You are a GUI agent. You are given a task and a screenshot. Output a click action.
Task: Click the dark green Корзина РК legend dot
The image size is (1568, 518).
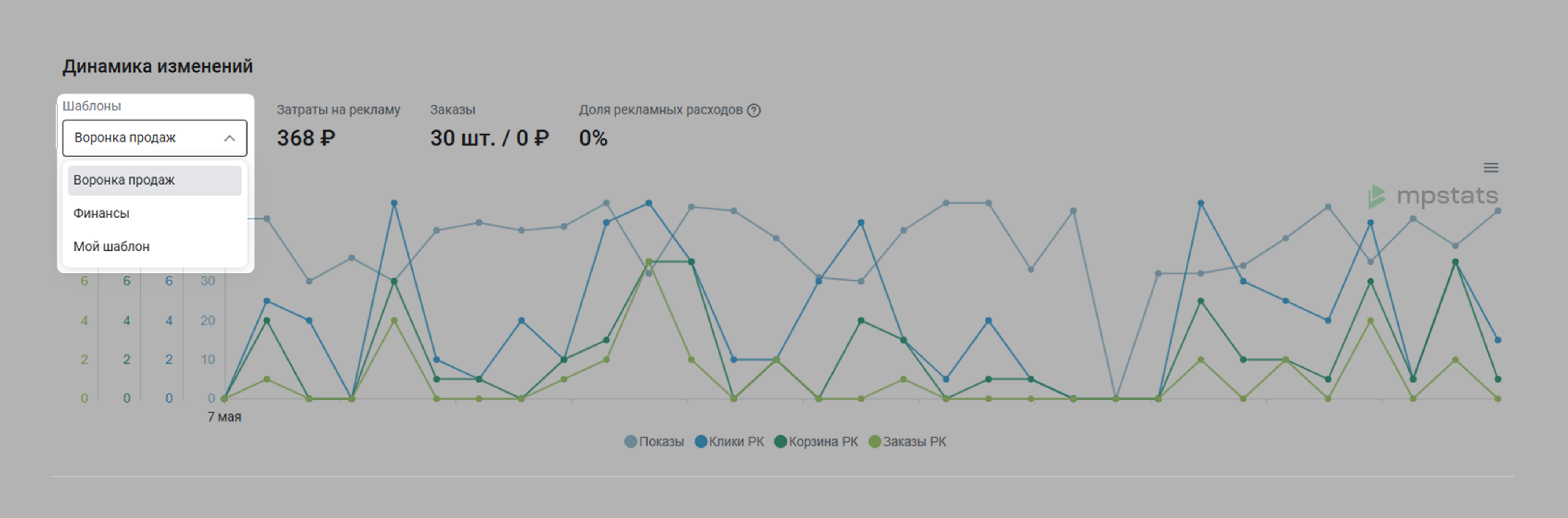780,442
